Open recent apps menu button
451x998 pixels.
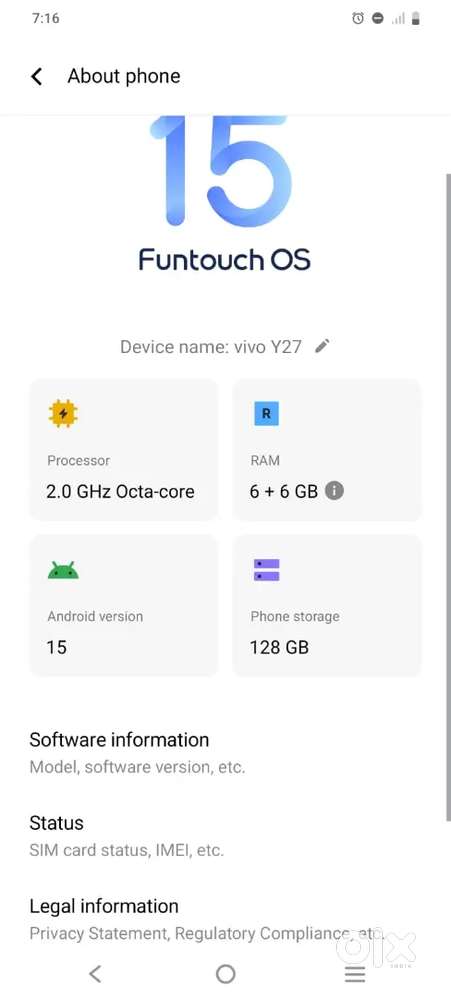point(355,974)
